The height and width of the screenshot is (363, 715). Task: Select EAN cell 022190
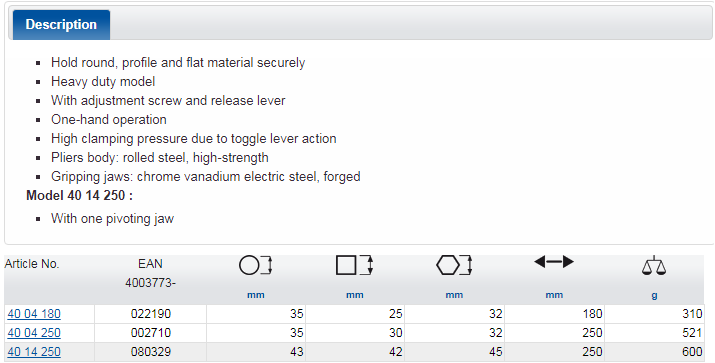point(150,314)
